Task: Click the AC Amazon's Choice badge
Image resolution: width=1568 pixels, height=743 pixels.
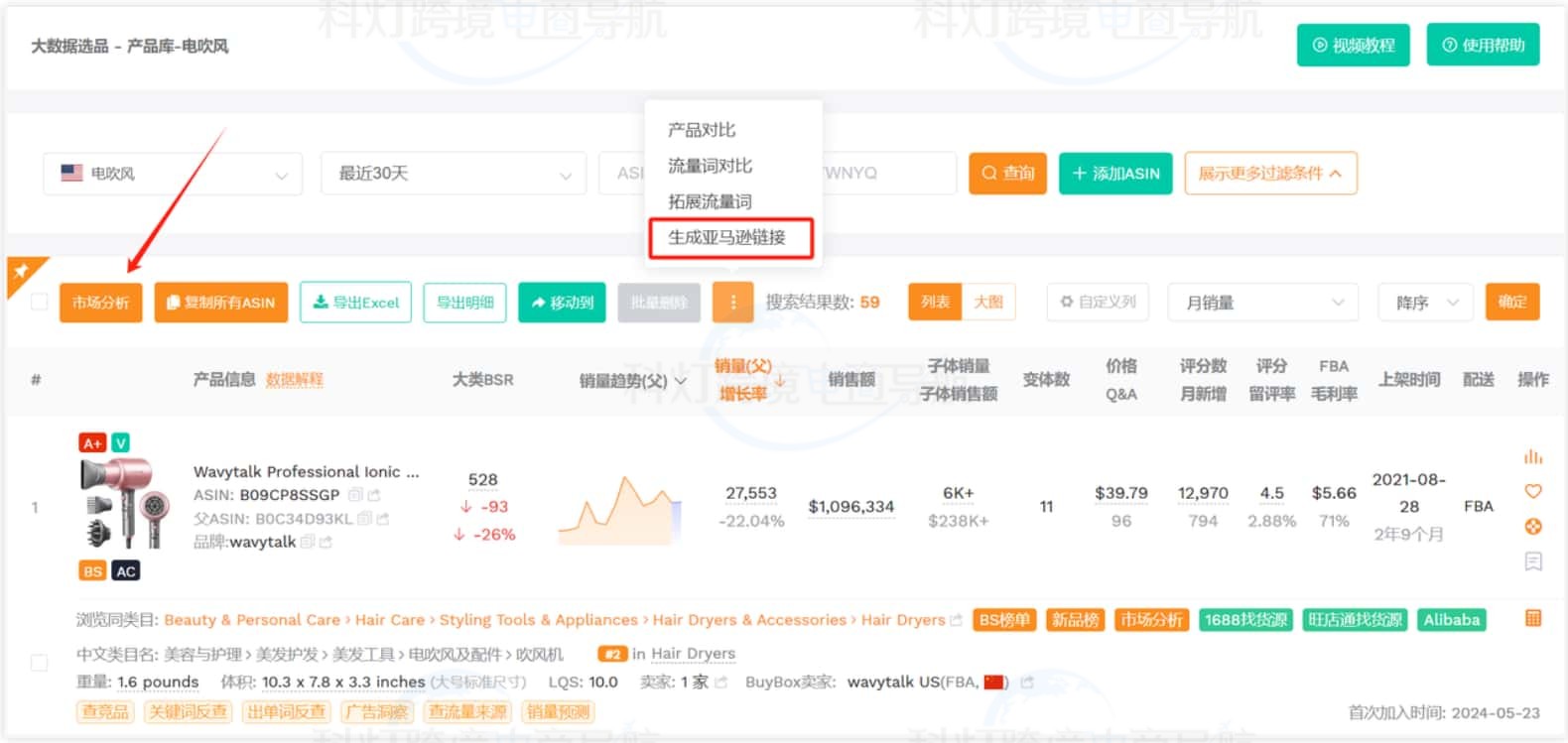Action: pos(126,571)
